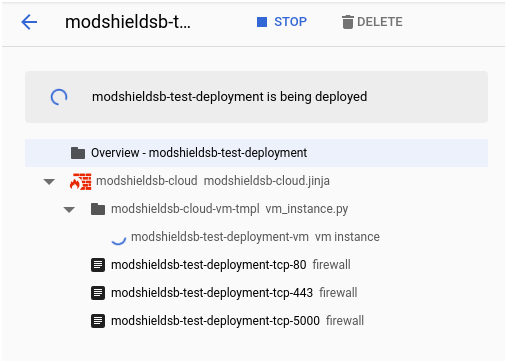Click the red firewall brick icon
Viewport: 507px width, 363px height.
81,181
